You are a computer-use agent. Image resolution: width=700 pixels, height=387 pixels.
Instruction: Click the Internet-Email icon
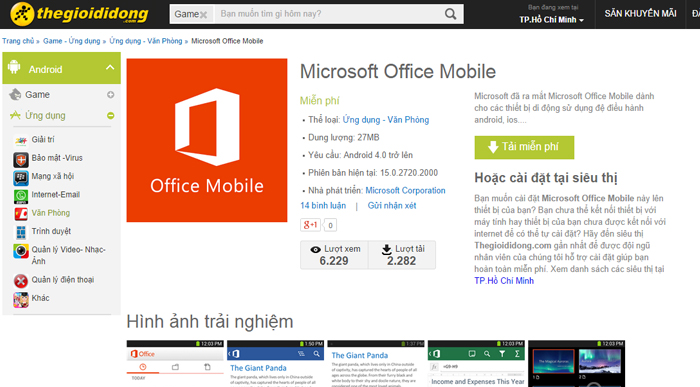pyautogui.click(x=21, y=196)
